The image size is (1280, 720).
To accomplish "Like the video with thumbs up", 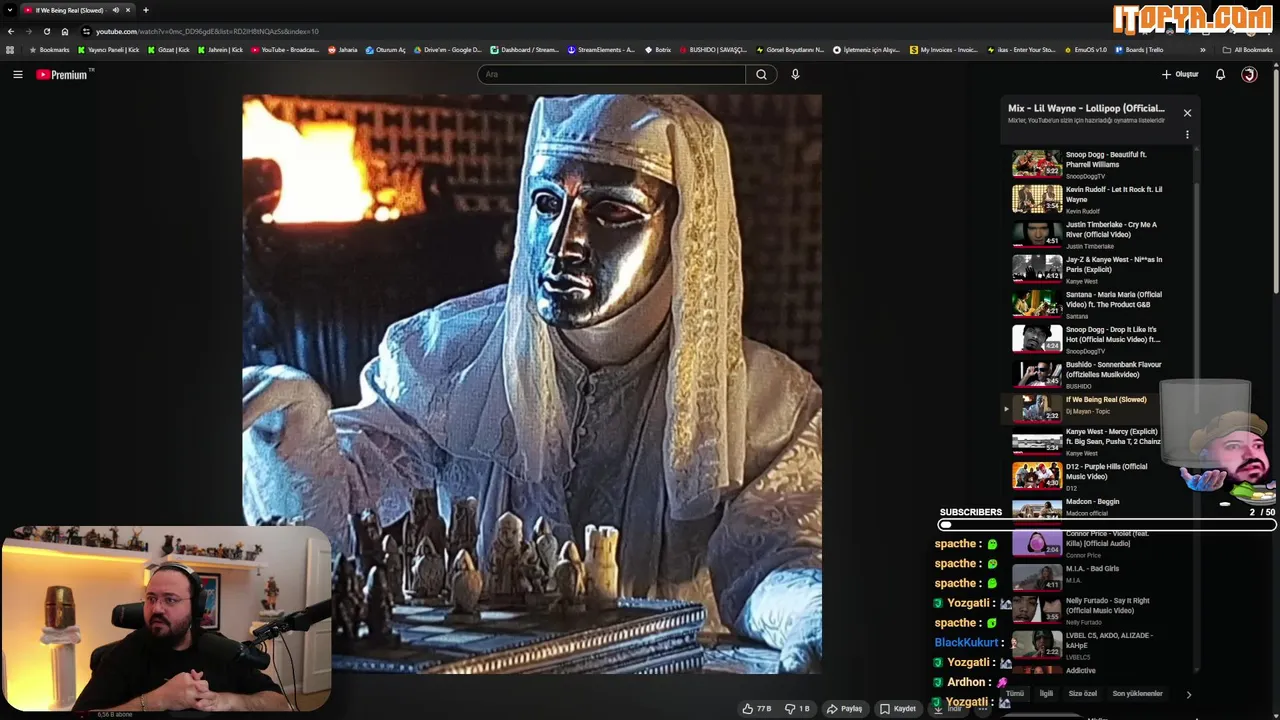I will 757,708.
